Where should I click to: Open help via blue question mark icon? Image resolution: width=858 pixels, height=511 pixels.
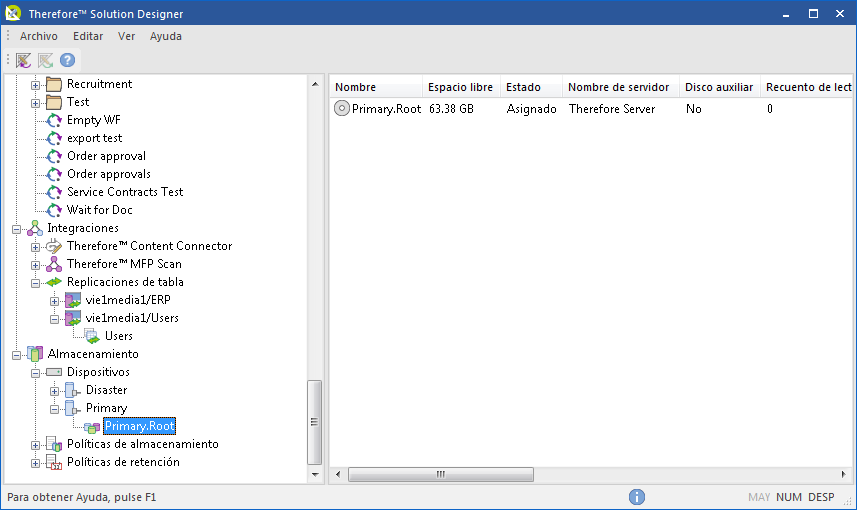coord(67,60)
